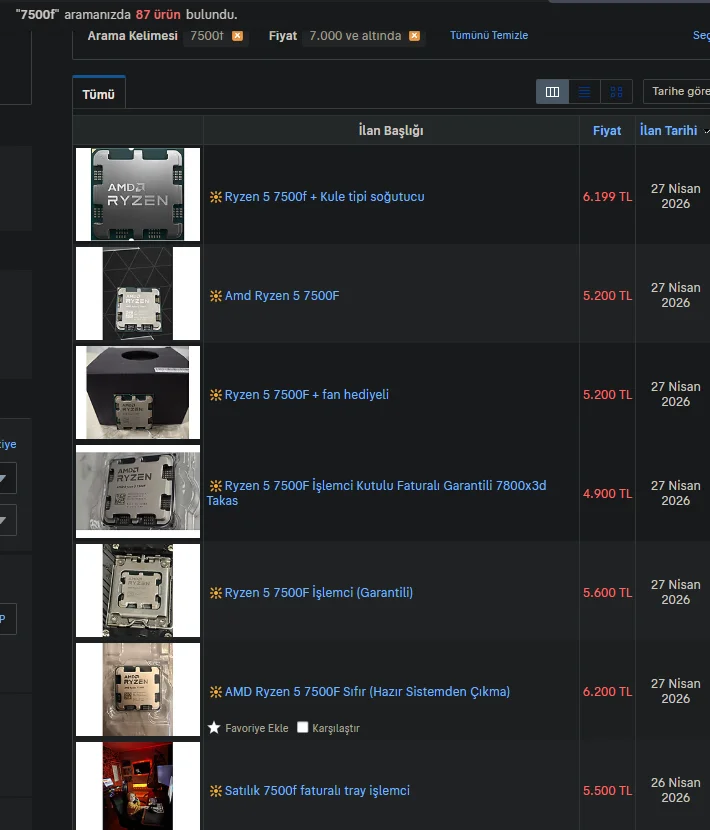Click the highlight icon before Amd Ryzen 5 7500F
Image resolution: width=710 pixels, height=830 pixels.
pyautogui.click(x=215, y=296)
